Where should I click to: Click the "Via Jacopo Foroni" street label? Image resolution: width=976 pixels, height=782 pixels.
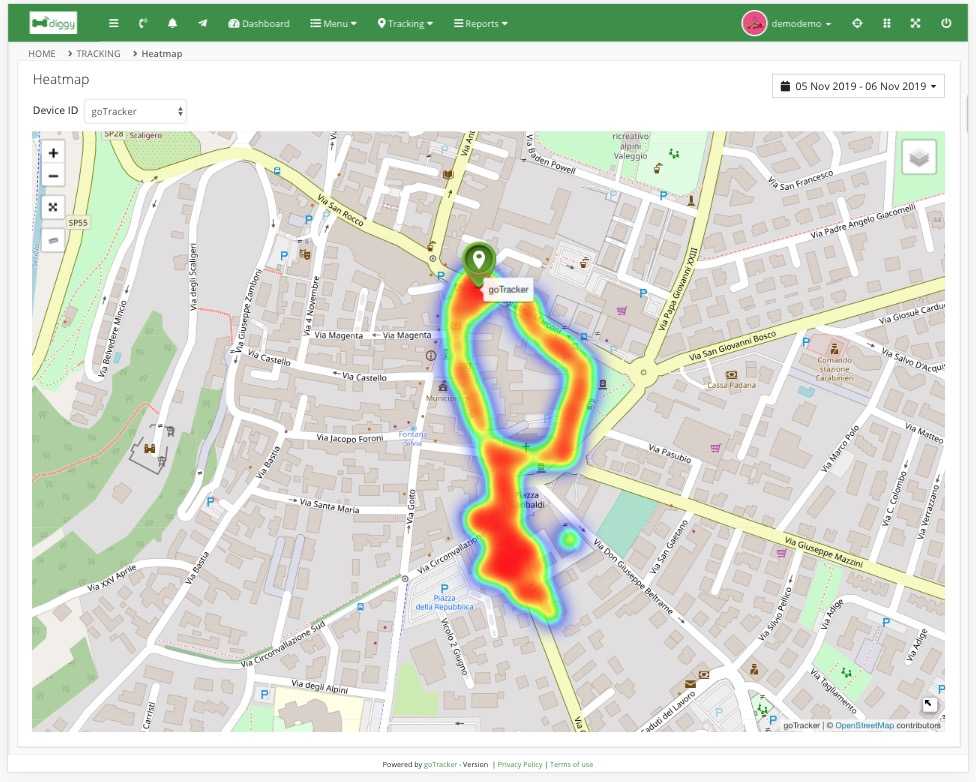(x=350, y=438)
